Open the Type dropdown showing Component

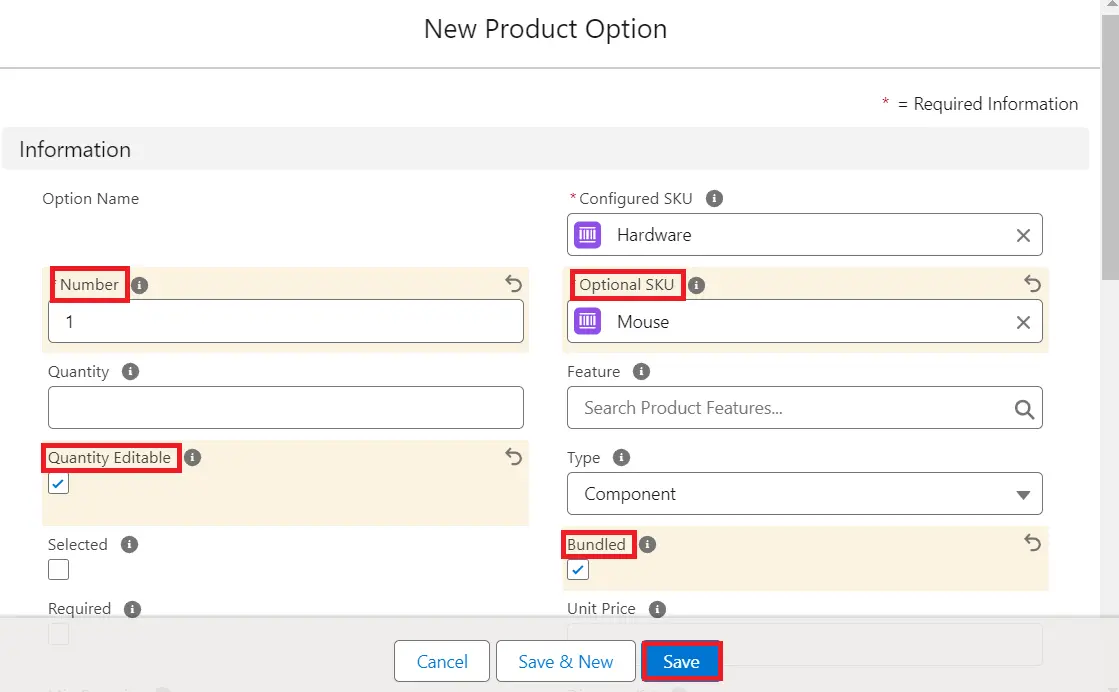[x=804, y=494]
